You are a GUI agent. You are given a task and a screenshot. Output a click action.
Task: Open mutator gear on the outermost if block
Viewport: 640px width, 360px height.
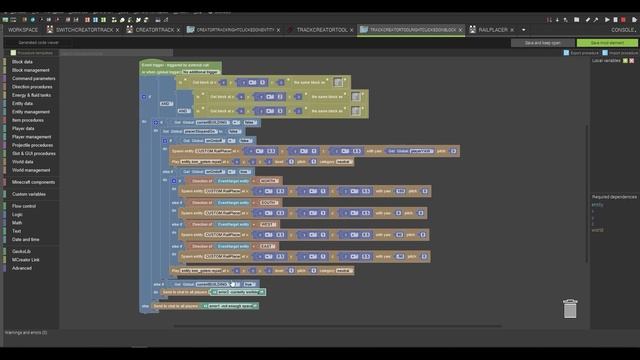144,97
